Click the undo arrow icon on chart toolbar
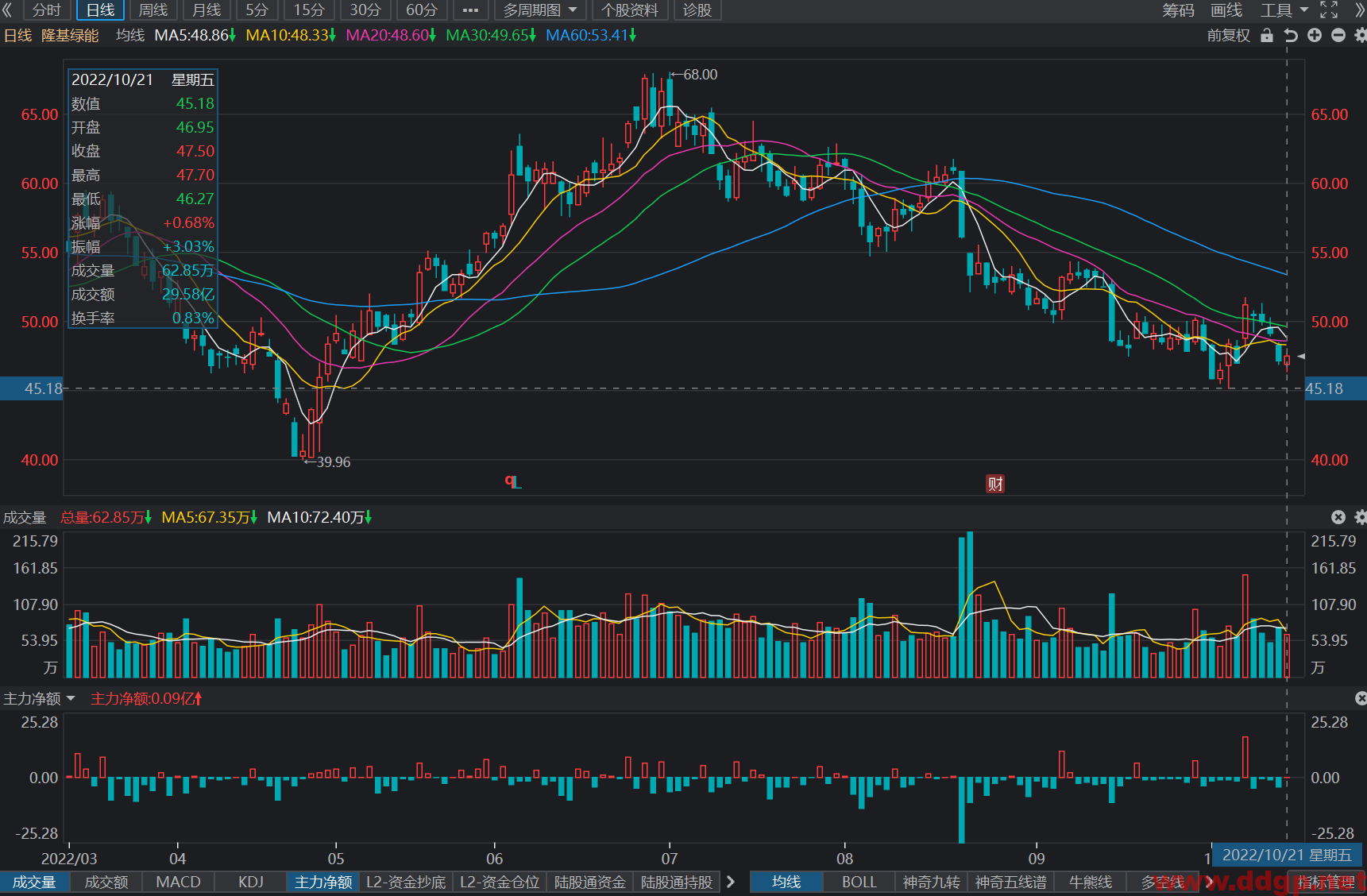Image resolution: width=1367 pixels, height=896 pixels. pos(1291,35)
